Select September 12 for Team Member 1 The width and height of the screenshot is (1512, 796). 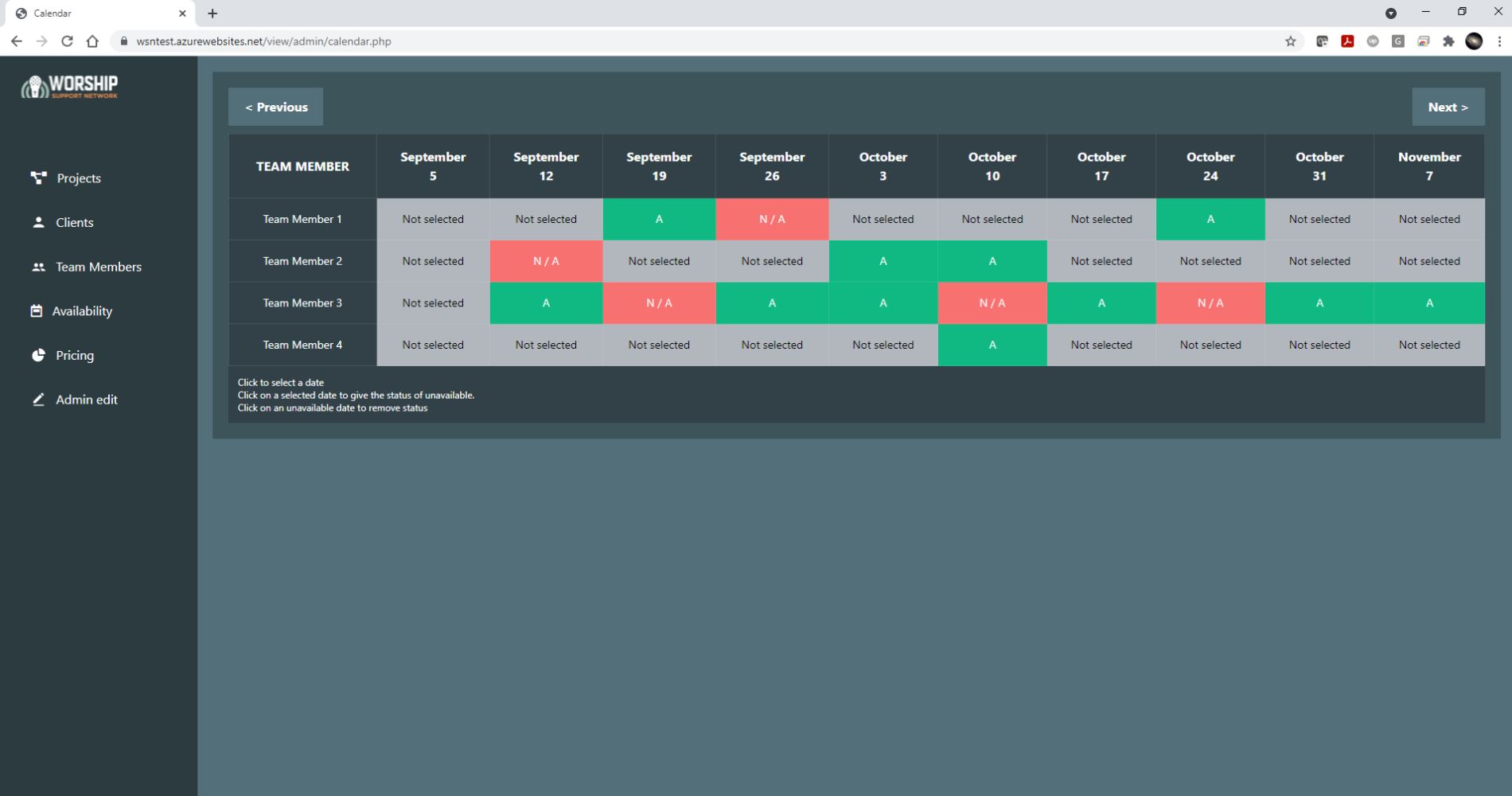coord(546,220)
